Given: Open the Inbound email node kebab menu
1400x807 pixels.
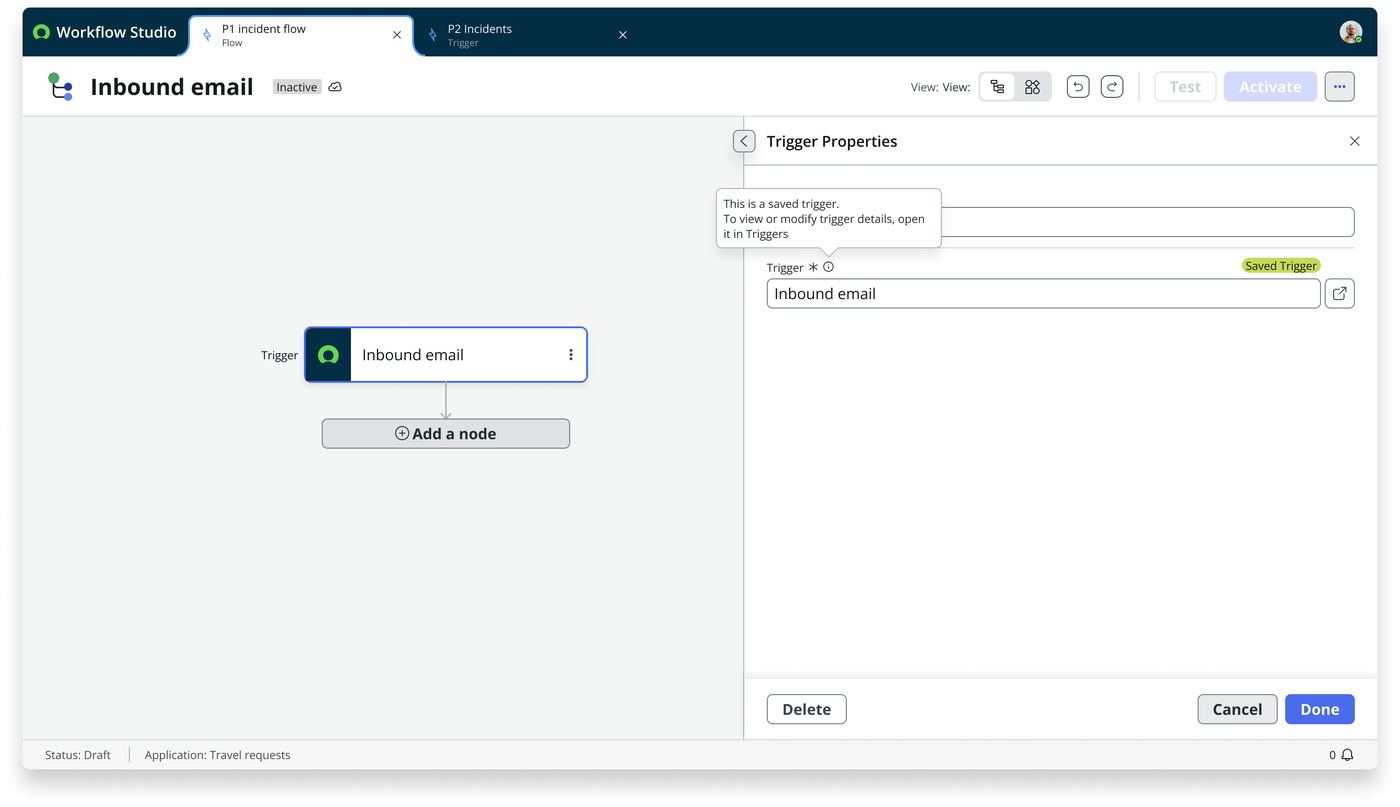Looking at the screenshot, I should (571, 355).
